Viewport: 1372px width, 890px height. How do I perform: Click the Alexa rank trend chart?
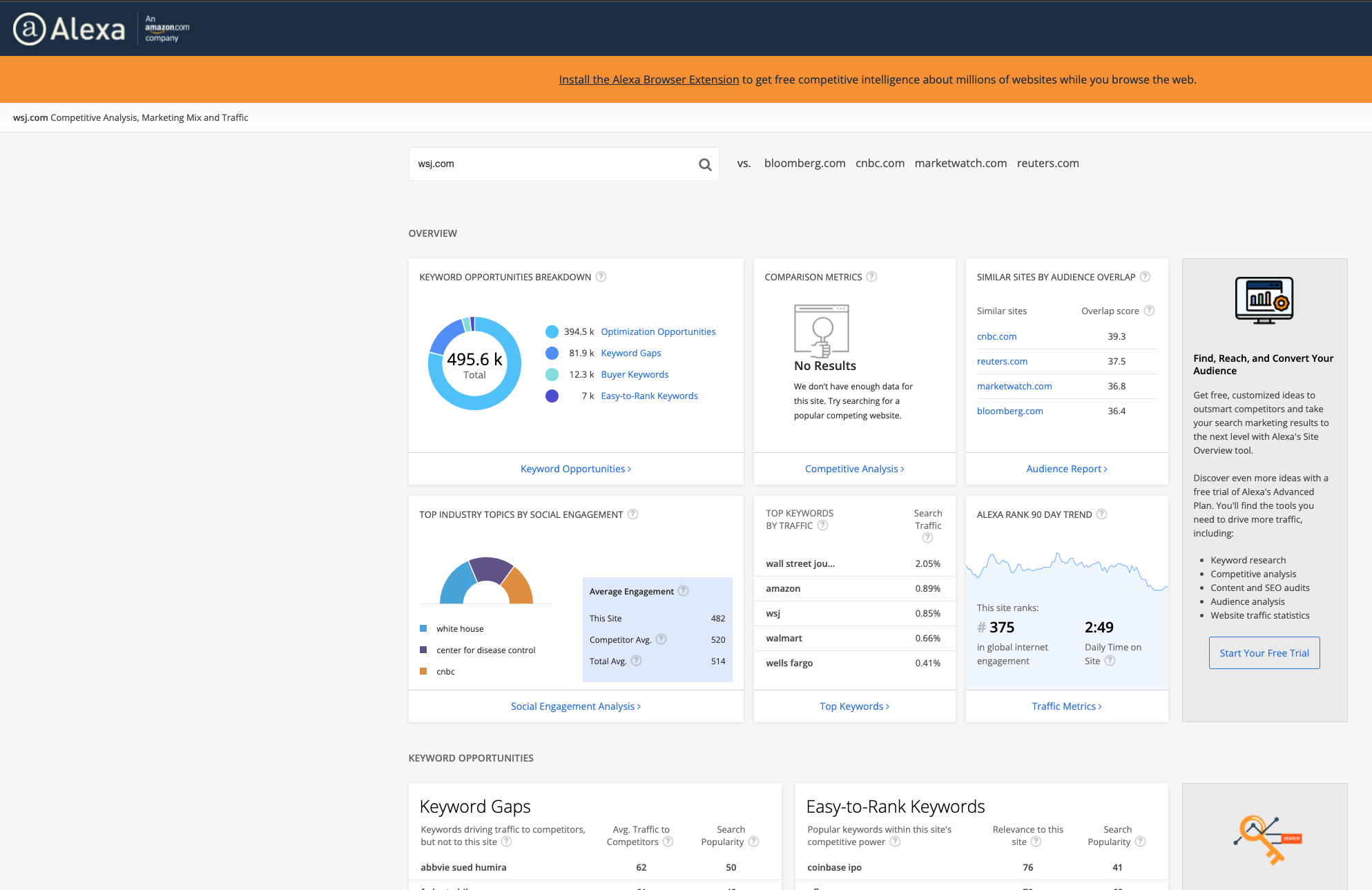[x=1067, y=572]
